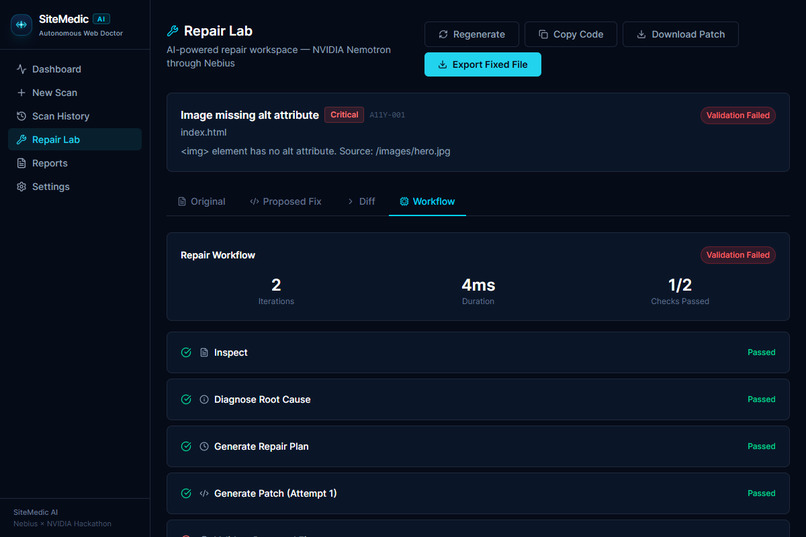Expand the Generate Patch (Attempt 1) step

[x=478, y=493]
